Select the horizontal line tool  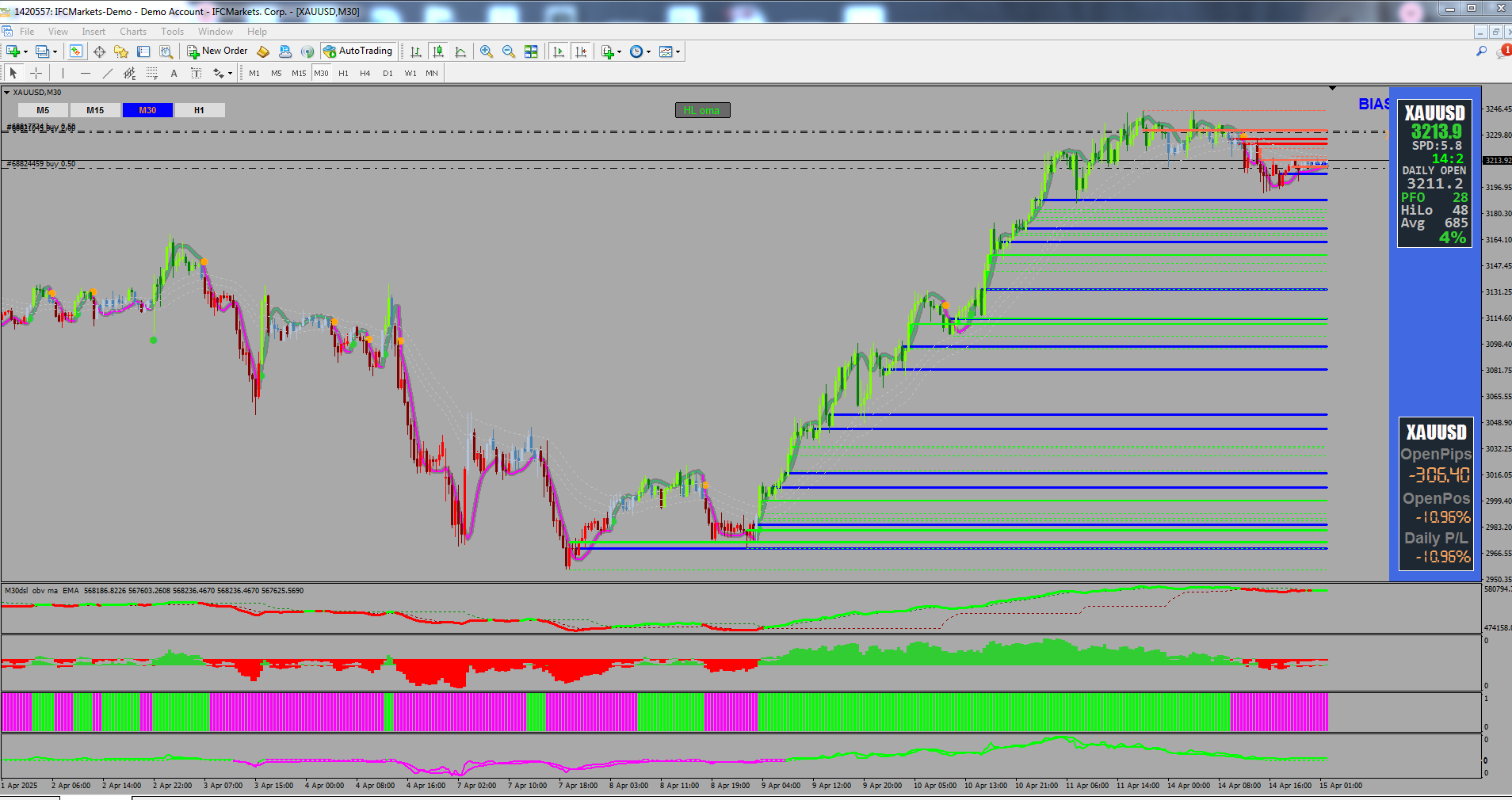coord(86,73)
